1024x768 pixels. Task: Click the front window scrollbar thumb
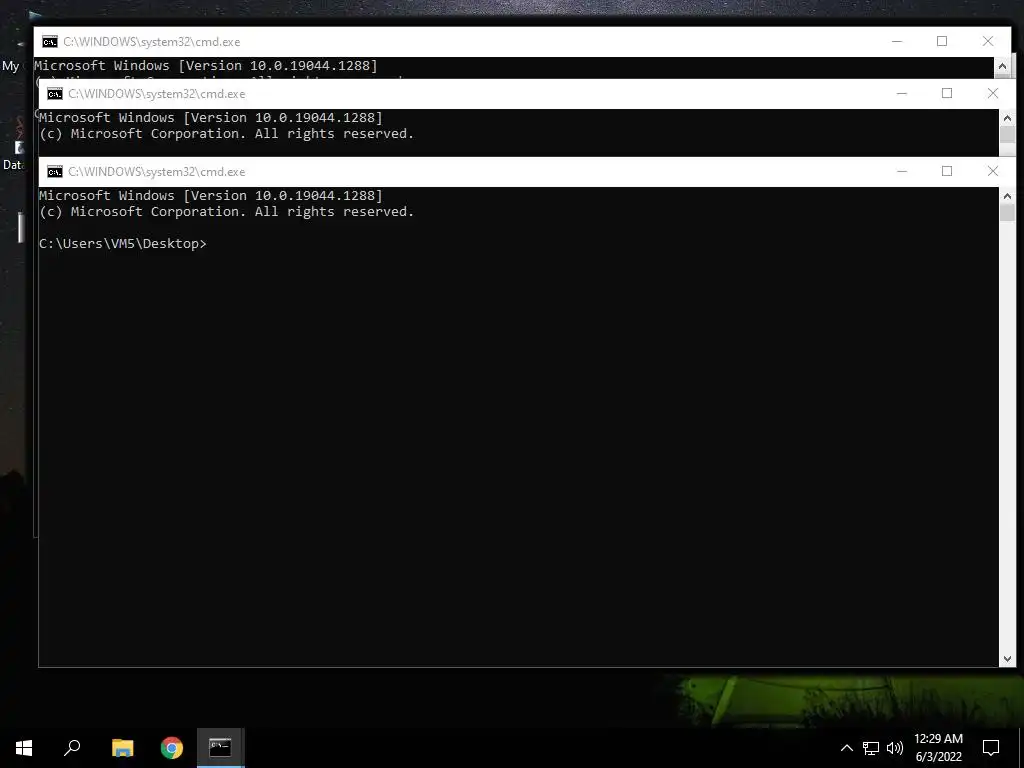pos(1007,213)
